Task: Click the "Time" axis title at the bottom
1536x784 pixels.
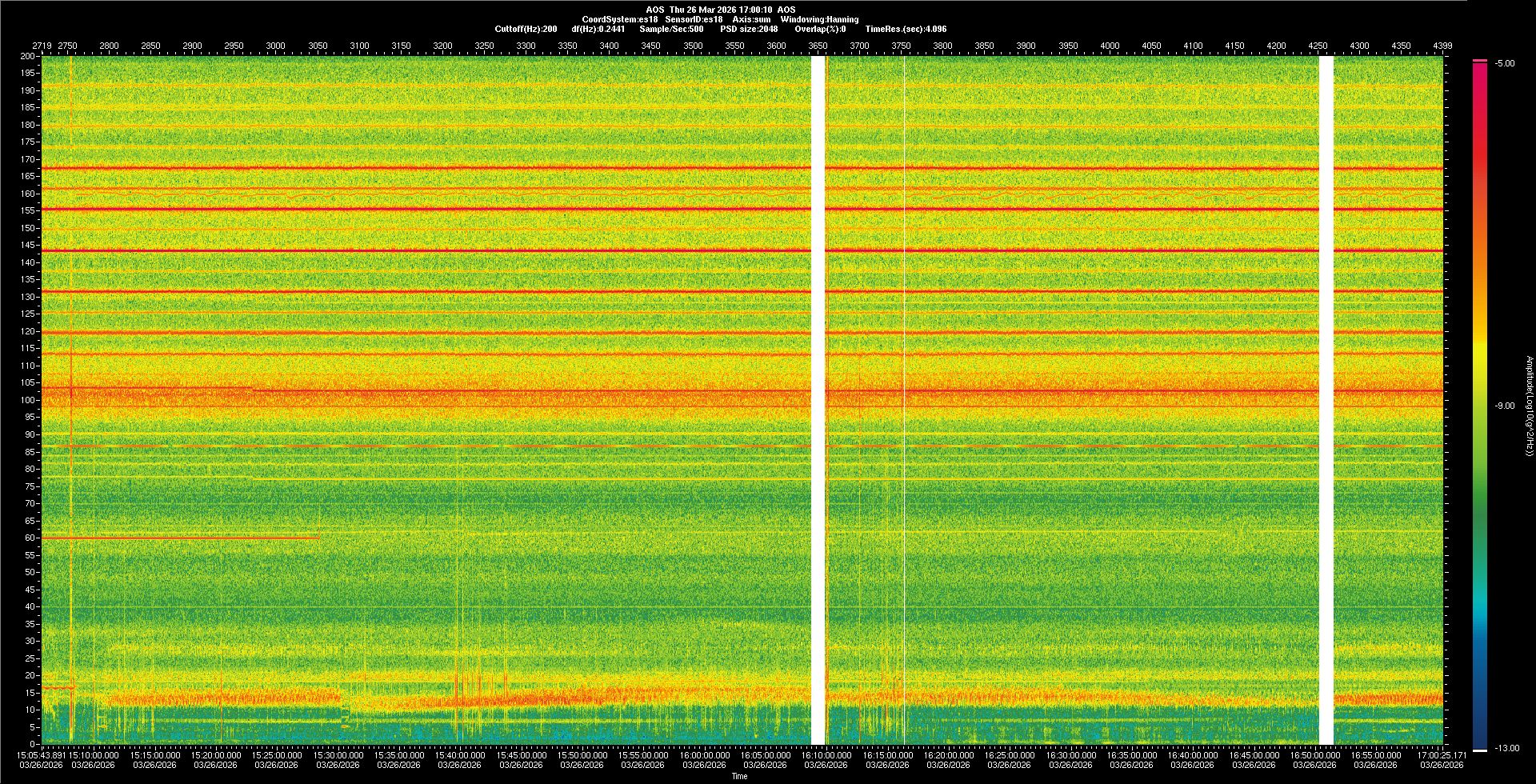Action: click(739, 776)
